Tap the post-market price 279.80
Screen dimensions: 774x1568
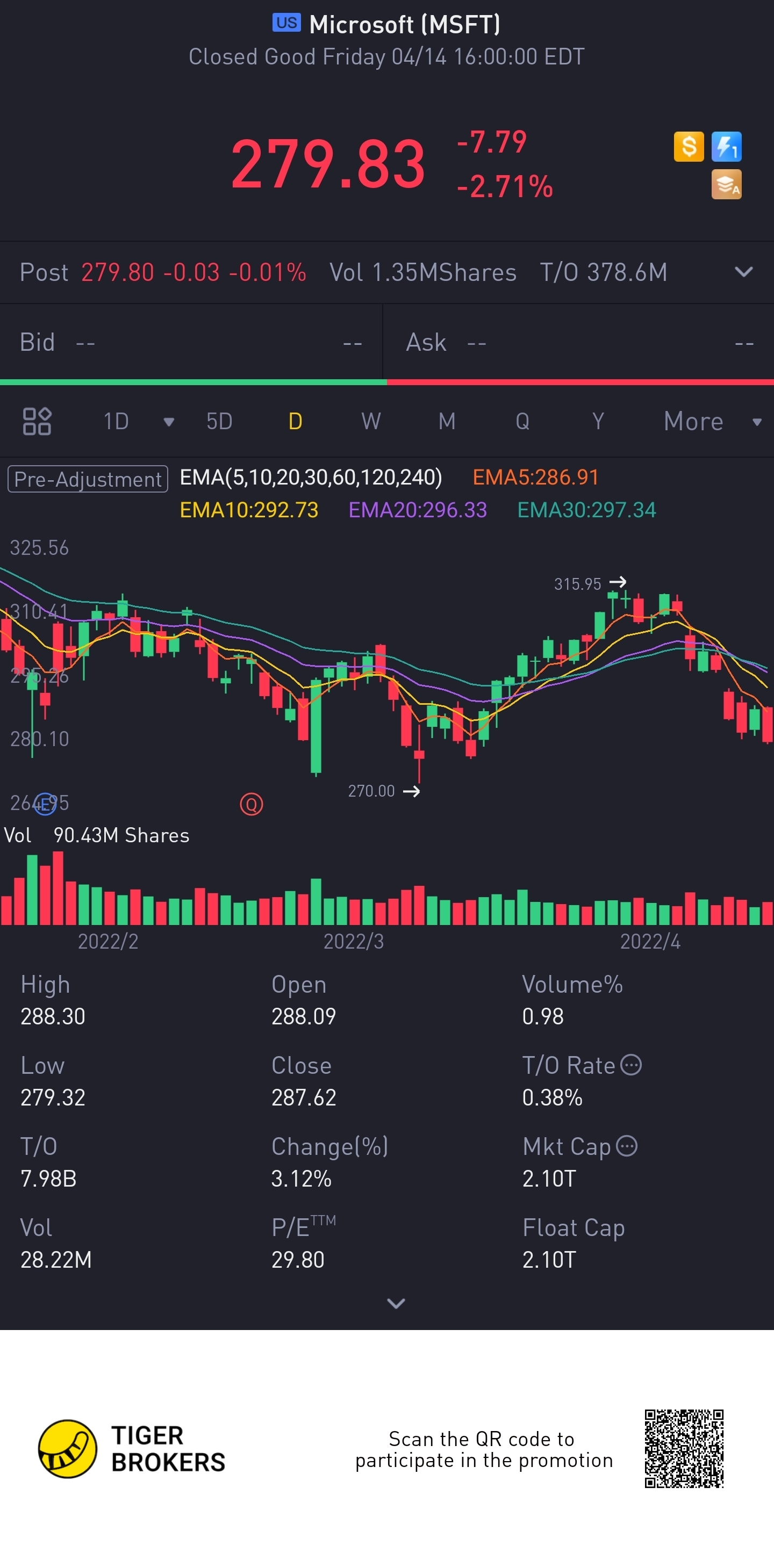[118, 272]
